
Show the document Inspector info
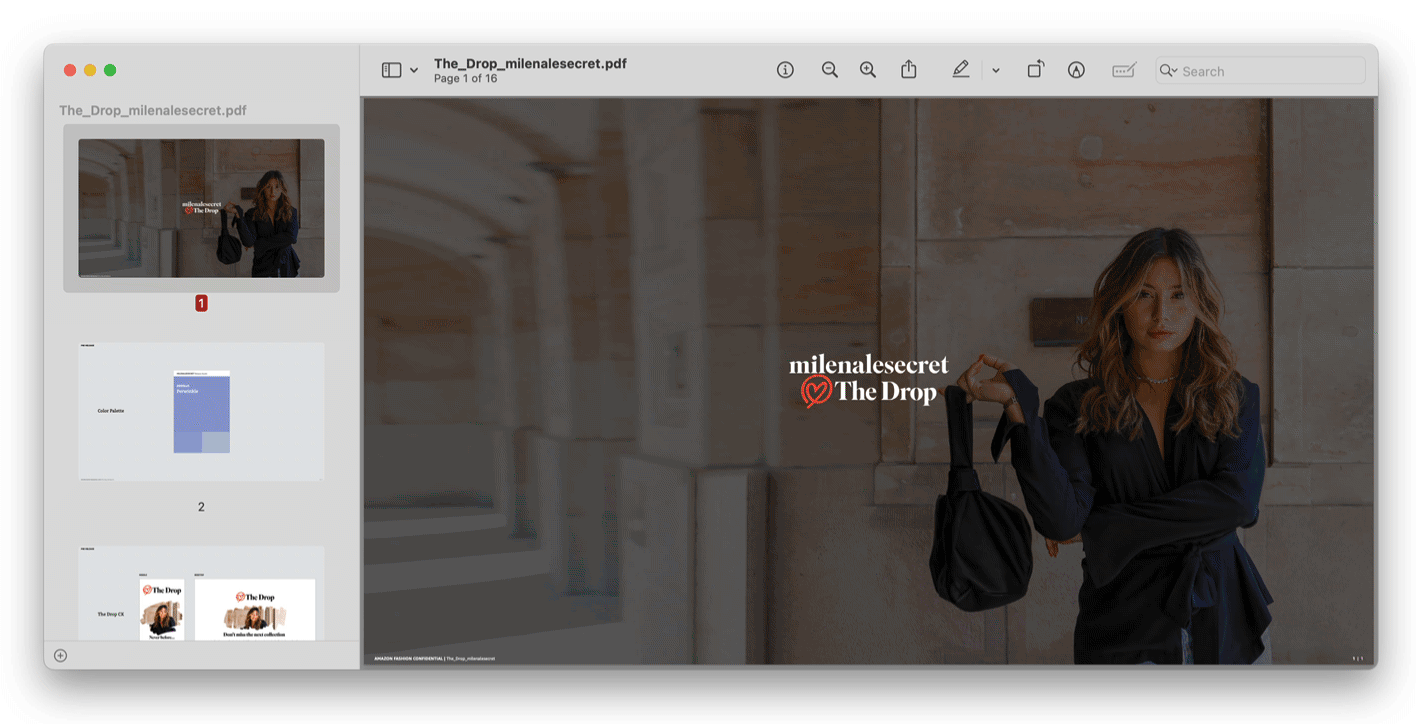(x=785, y=70)
